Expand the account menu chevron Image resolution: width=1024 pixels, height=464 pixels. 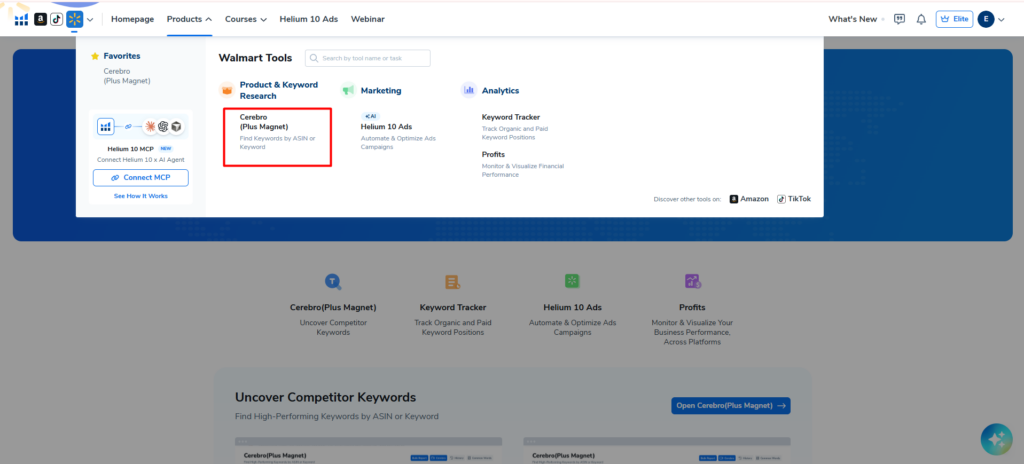(x=1001, y=20)
